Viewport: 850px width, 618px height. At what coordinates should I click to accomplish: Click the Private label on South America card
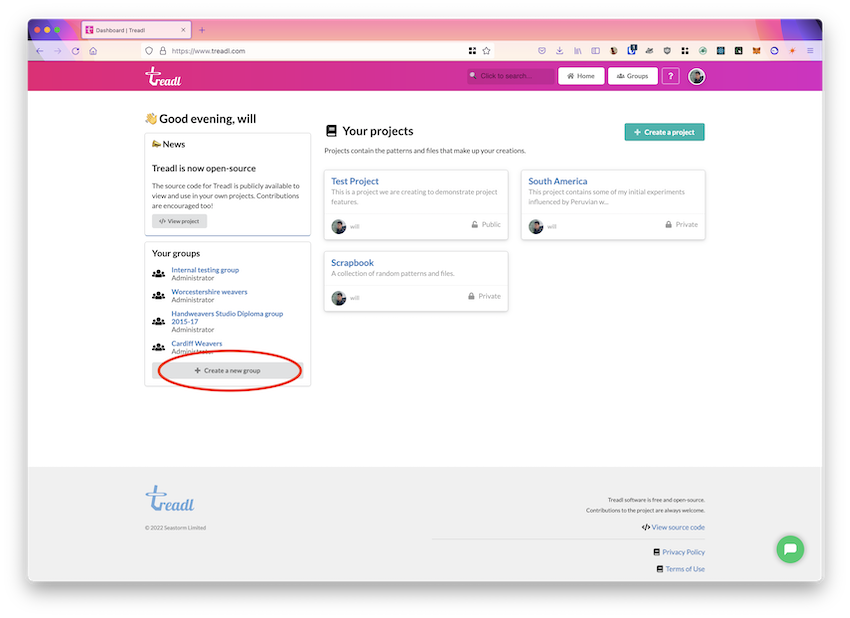click(686, 224)
